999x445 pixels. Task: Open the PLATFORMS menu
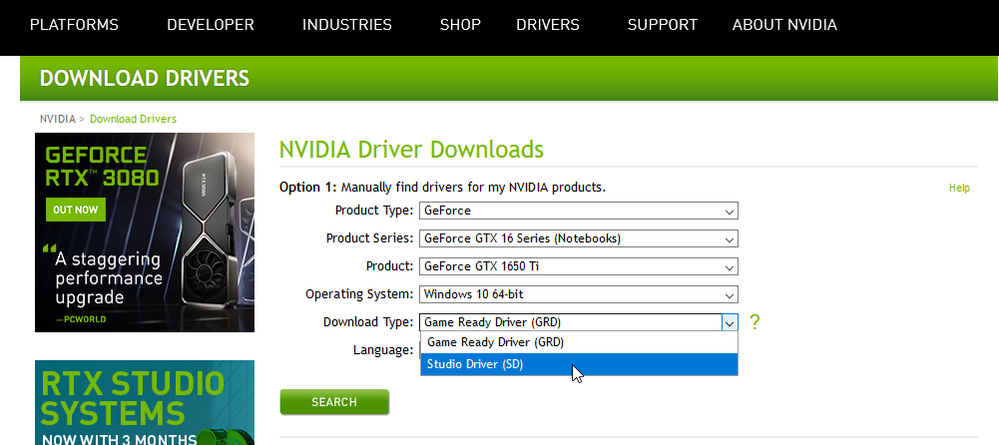74,25
